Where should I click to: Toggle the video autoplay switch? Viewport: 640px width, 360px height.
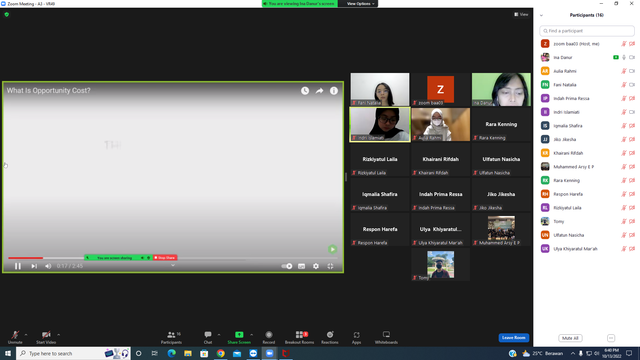[287, 266]
